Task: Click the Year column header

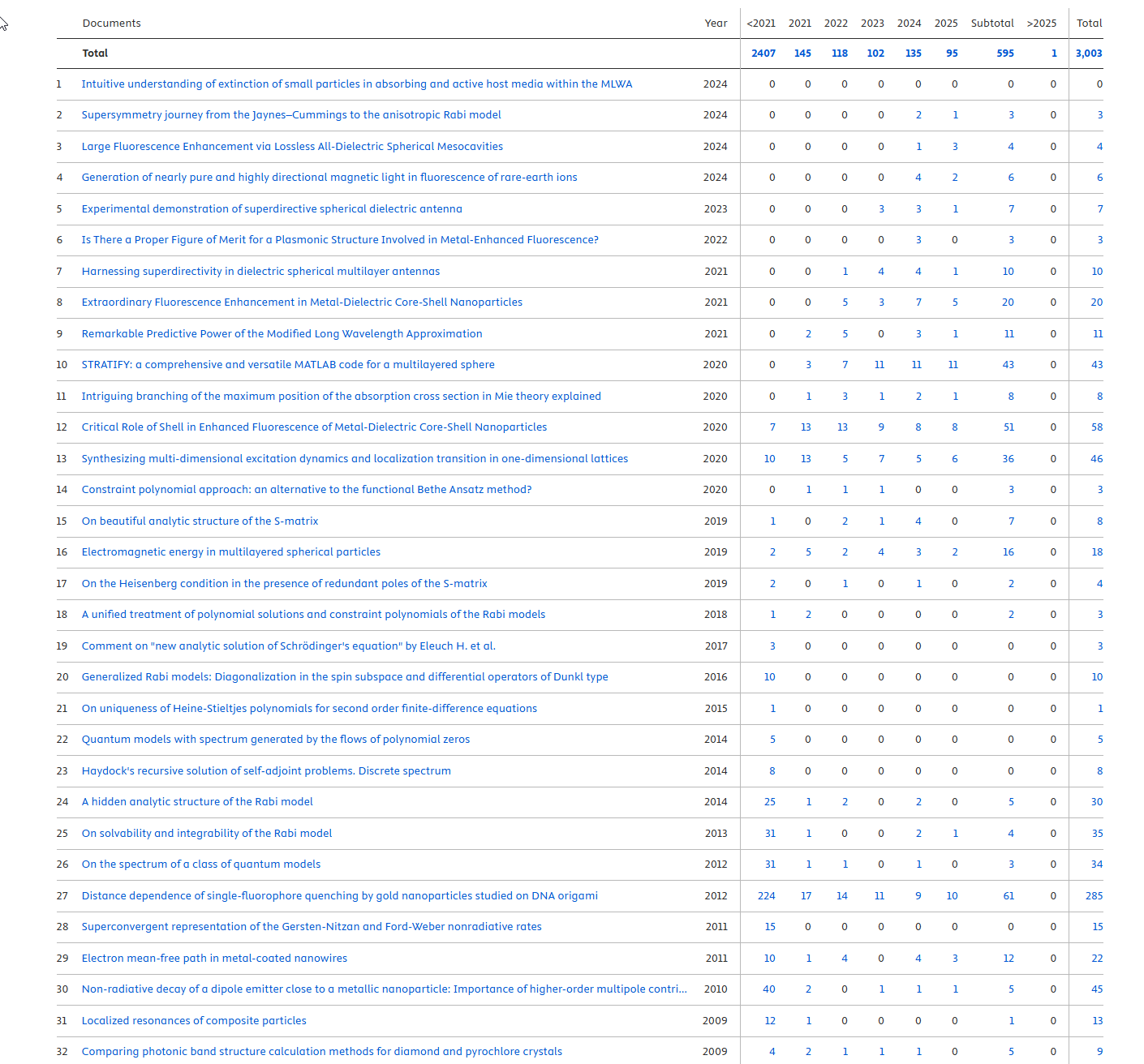Action: coord(716,24)
